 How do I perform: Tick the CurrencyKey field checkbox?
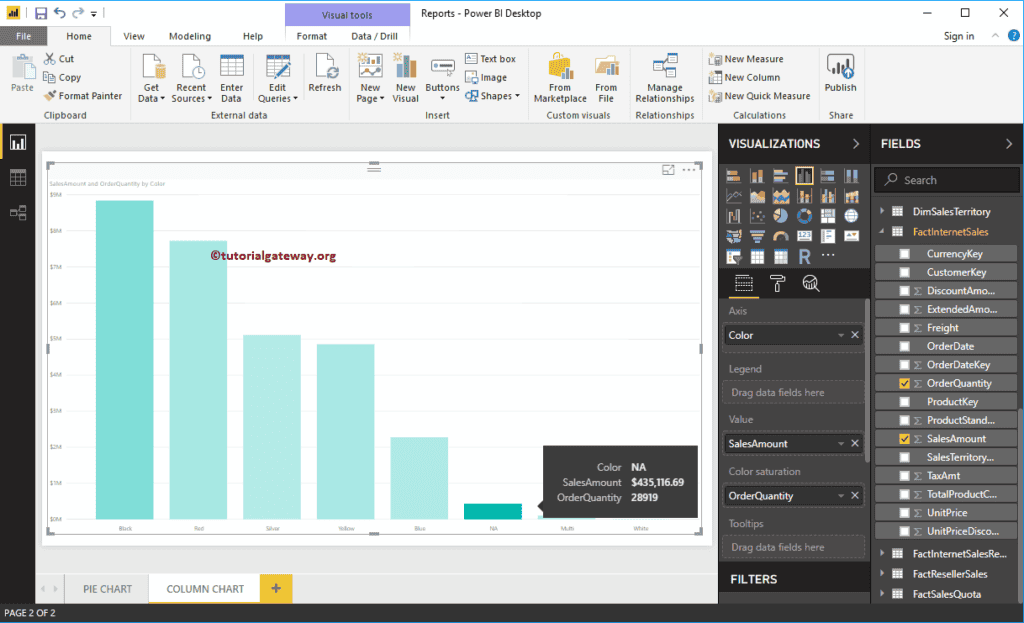click(904, 253)
